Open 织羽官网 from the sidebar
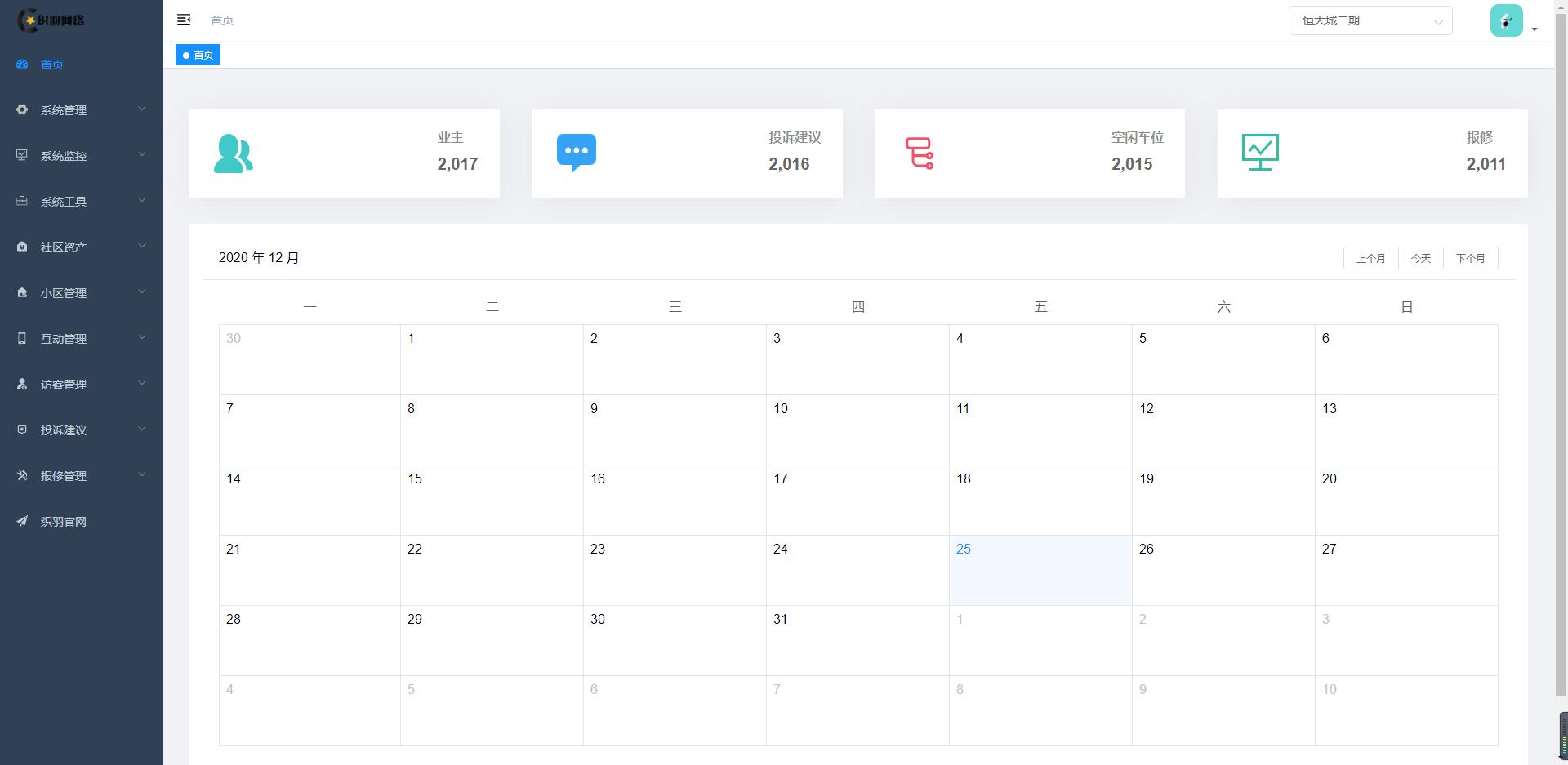The image size is (1568, 765). 64,522
